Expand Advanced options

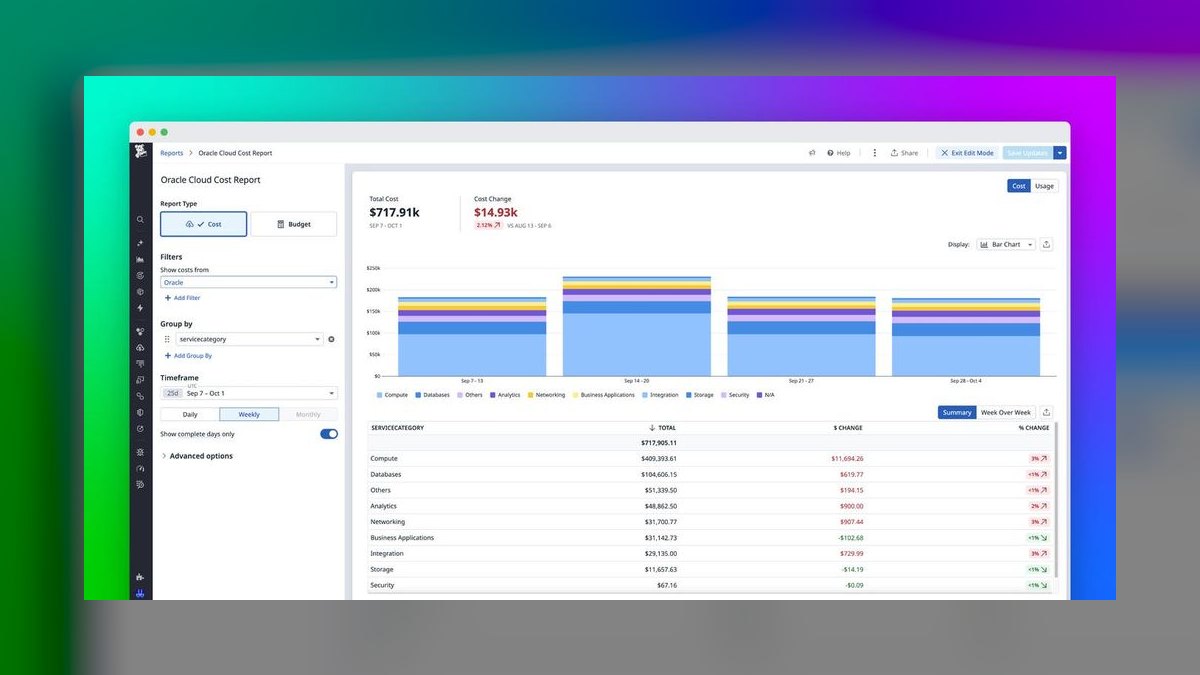pyautogui.click(x=197, y=456)
